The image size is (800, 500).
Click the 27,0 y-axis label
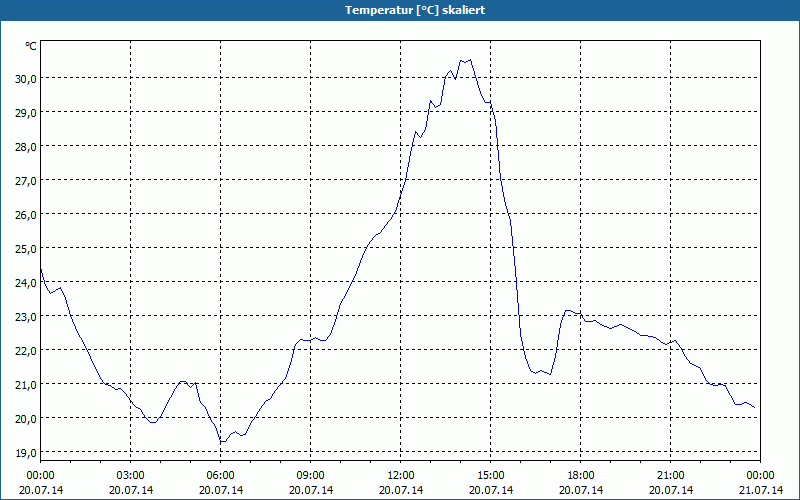click(26, 180)
